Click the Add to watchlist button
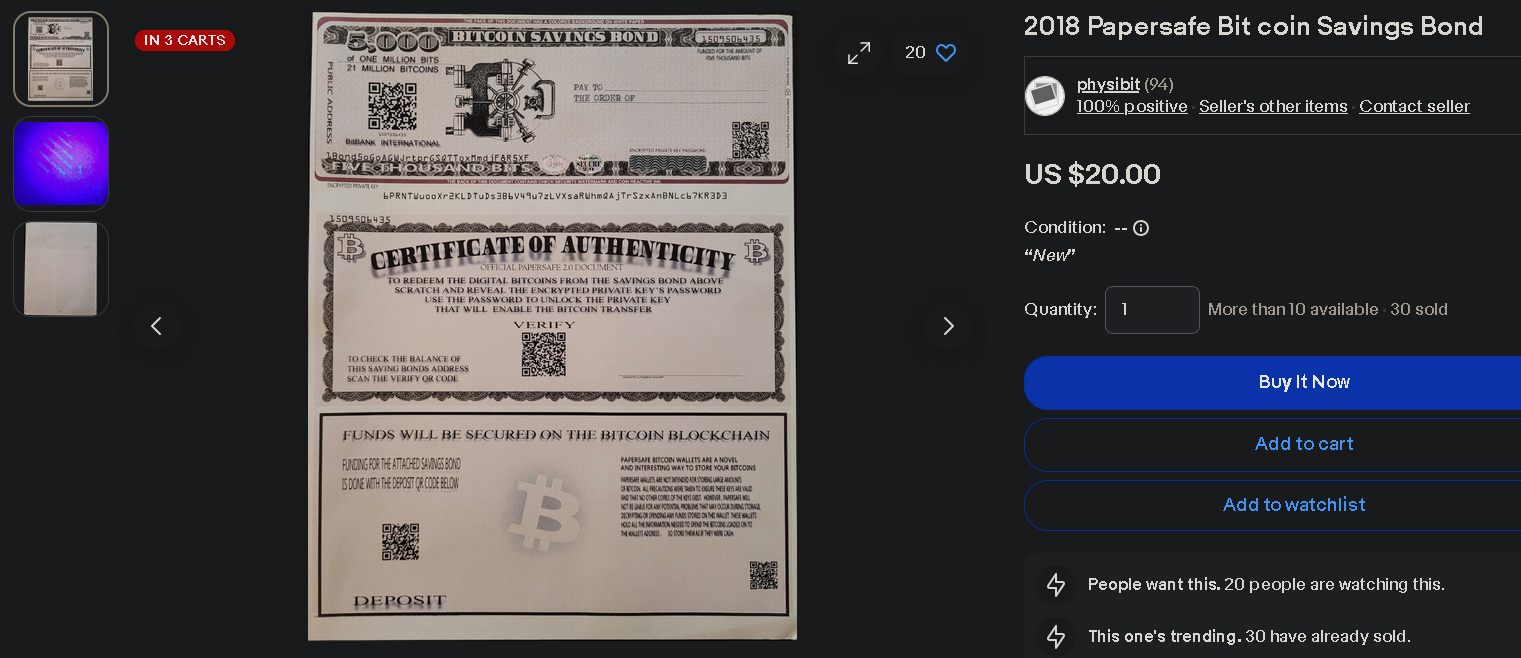Image resolution: width=1521 pixels, height=658 pixels. tap(1273, 505)
